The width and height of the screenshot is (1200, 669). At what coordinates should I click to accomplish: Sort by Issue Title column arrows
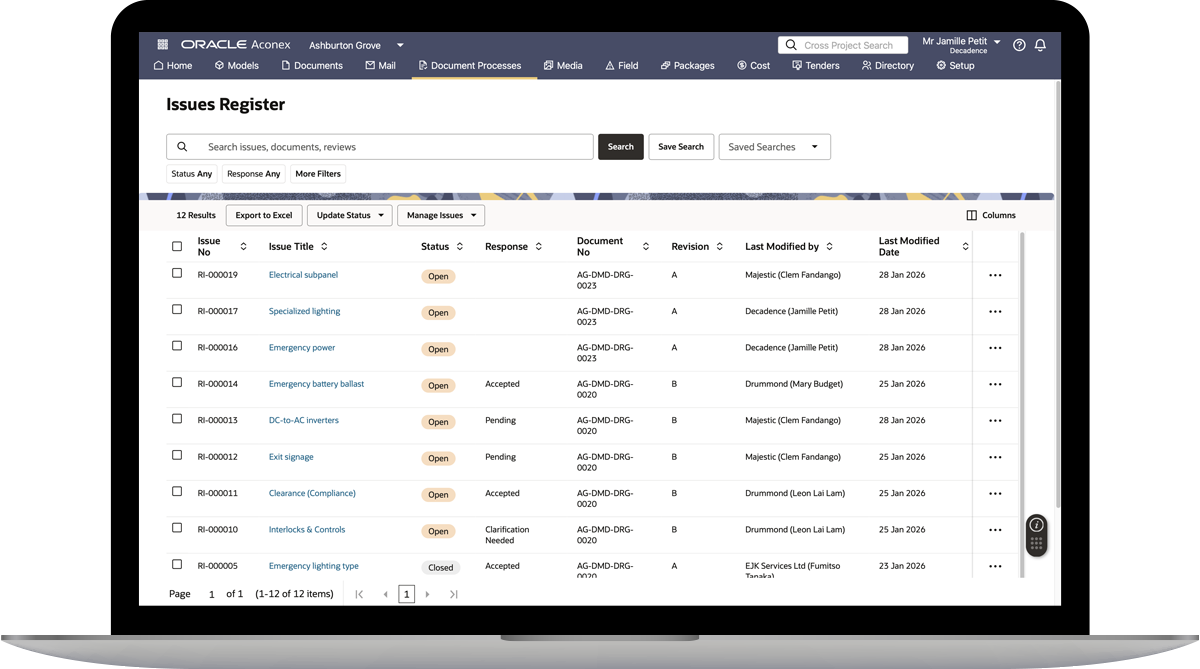(x=324, y=247)
